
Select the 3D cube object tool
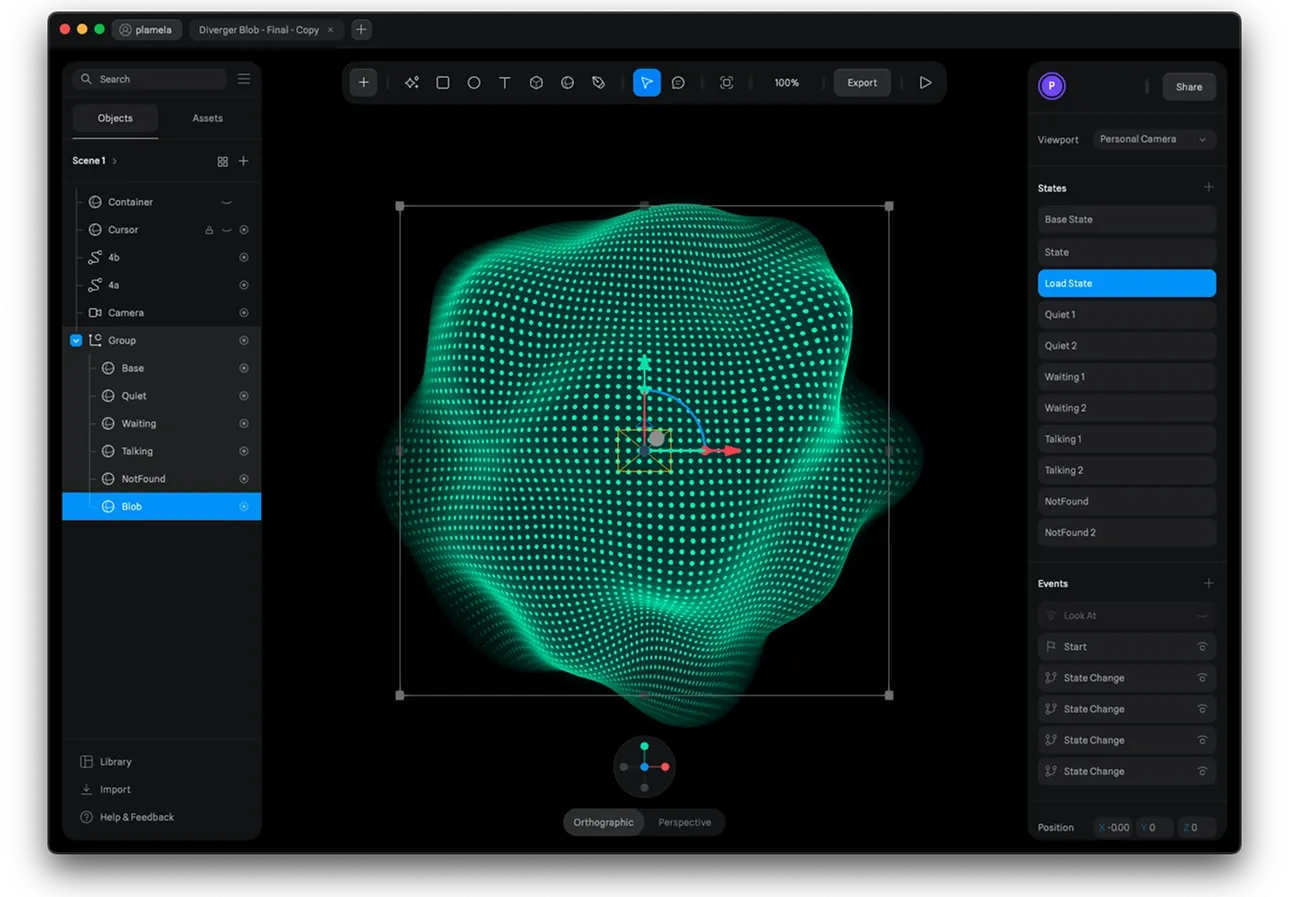536,83
